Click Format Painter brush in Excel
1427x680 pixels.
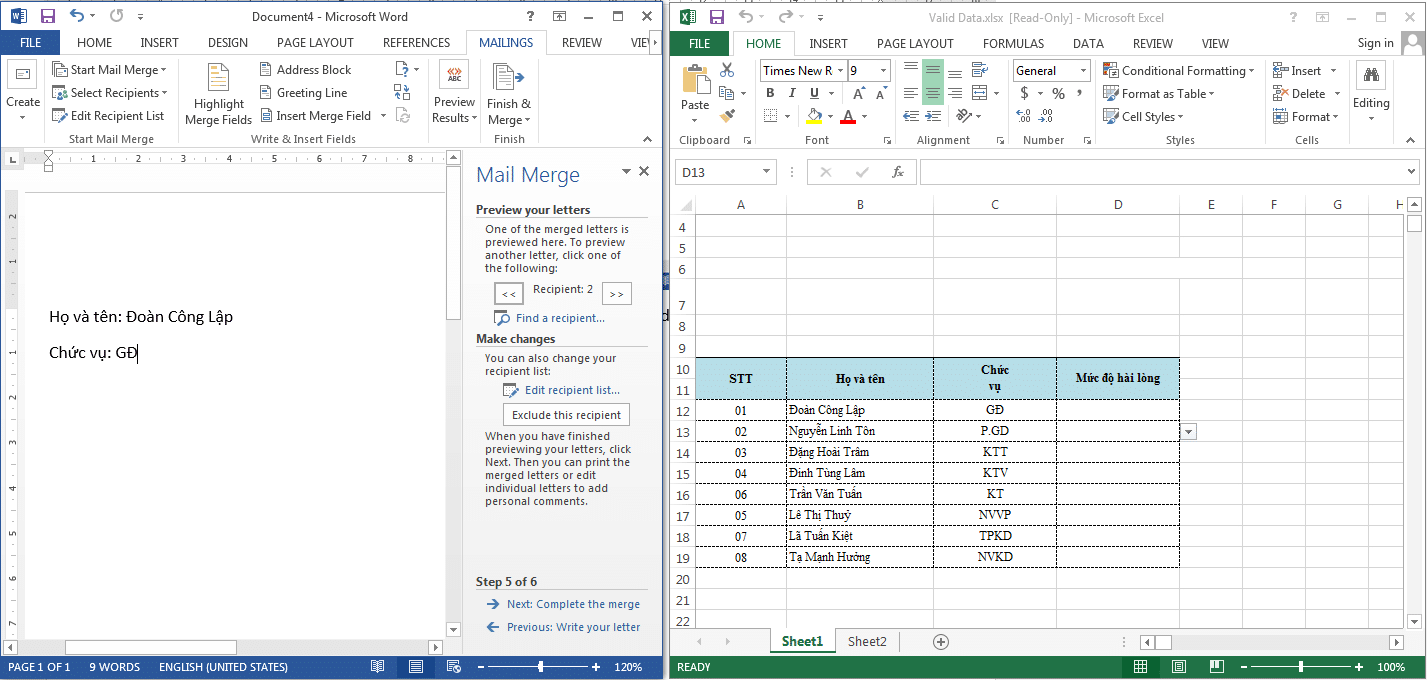(x=727, y=116)
